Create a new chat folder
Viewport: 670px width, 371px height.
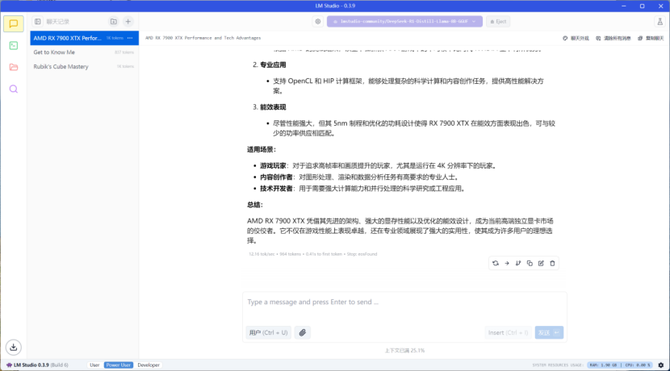click(x=113, y=21)
